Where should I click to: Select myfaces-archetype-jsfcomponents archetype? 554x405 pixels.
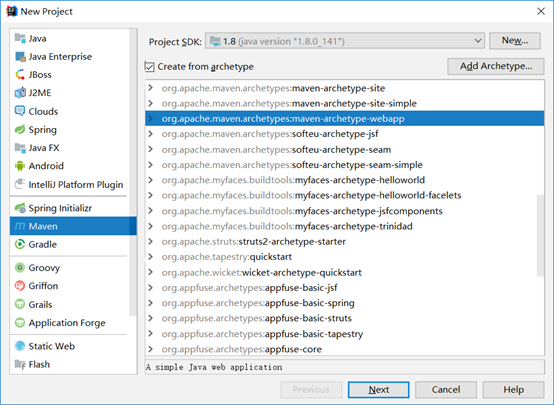(344, 211)
